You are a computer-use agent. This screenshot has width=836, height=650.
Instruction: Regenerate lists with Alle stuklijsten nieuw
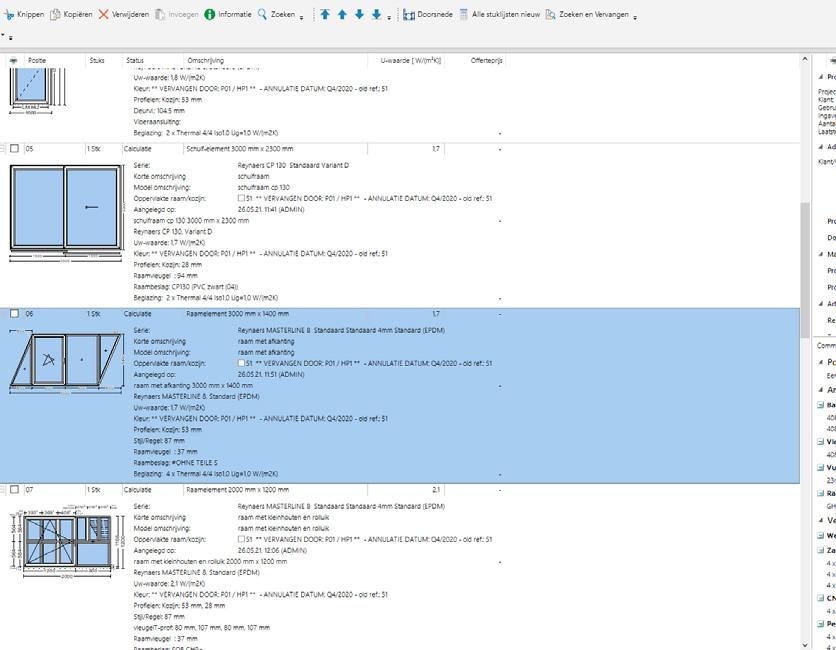point(500,14)
